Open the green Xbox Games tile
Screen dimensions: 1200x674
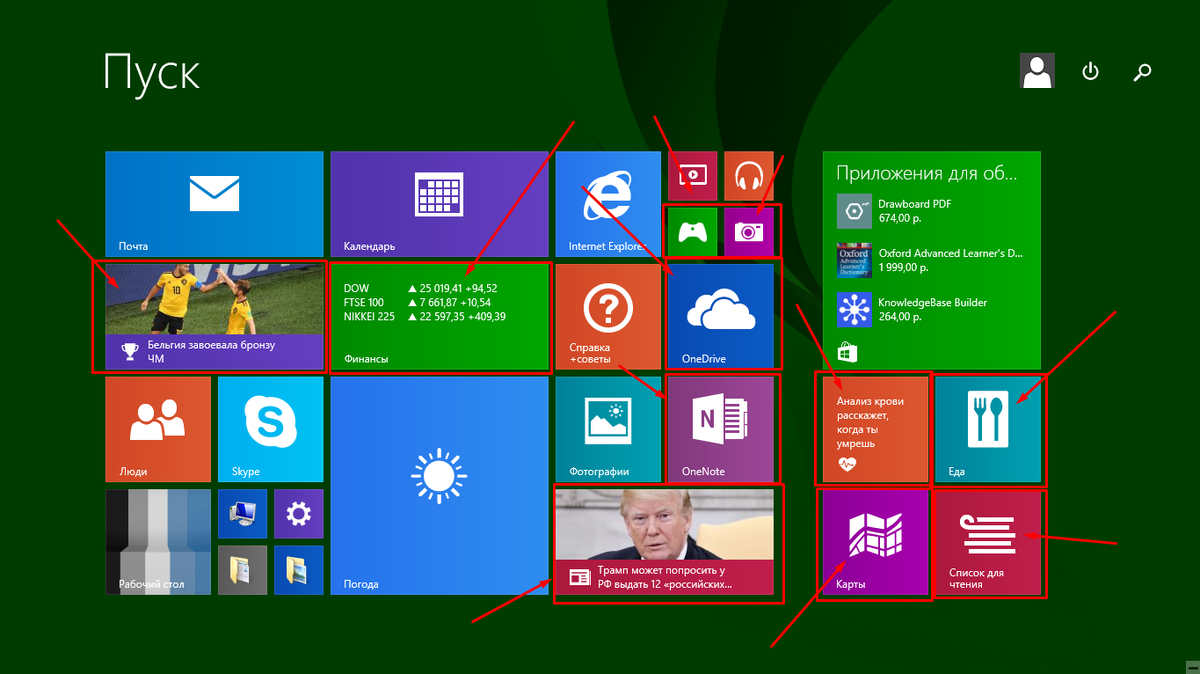[692, 232]
